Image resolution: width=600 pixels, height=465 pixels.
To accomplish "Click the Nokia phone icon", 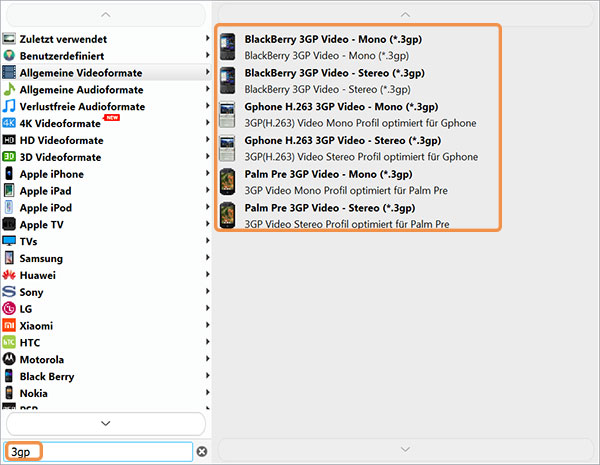I will (x=9, y=393).
